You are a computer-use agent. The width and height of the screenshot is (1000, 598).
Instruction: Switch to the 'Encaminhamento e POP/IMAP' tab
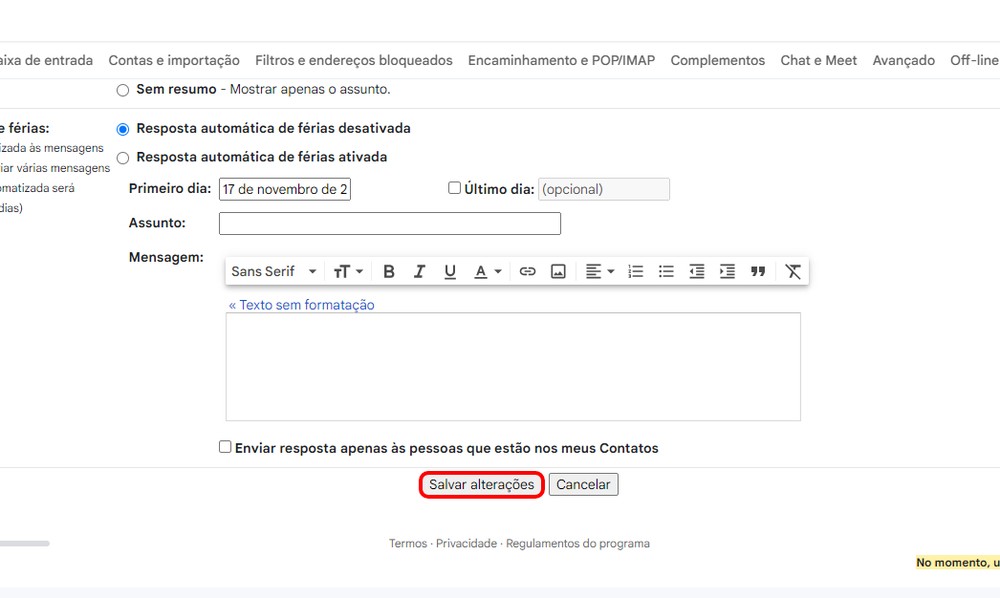coord(560,60)
